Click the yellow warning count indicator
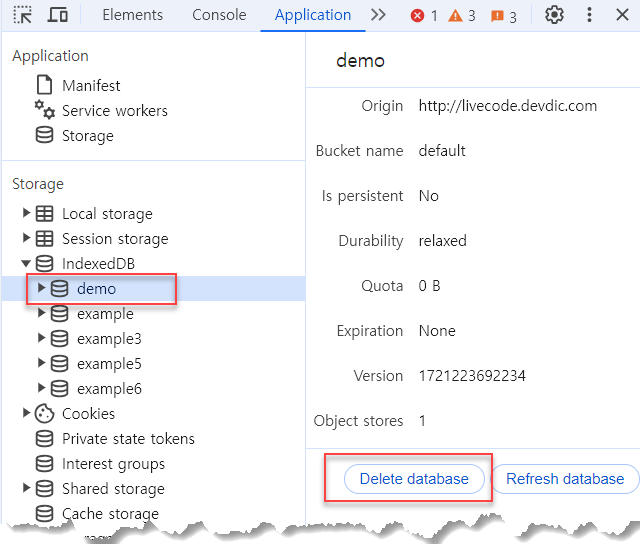Image resolution: width=640 pixels, height=544 pixels. (x=462, y=16)
